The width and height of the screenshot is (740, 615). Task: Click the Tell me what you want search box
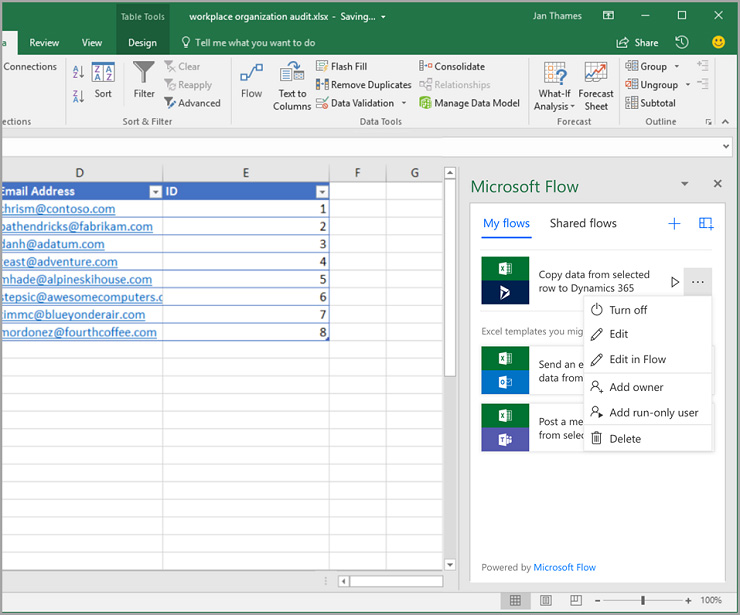point(248,42)
